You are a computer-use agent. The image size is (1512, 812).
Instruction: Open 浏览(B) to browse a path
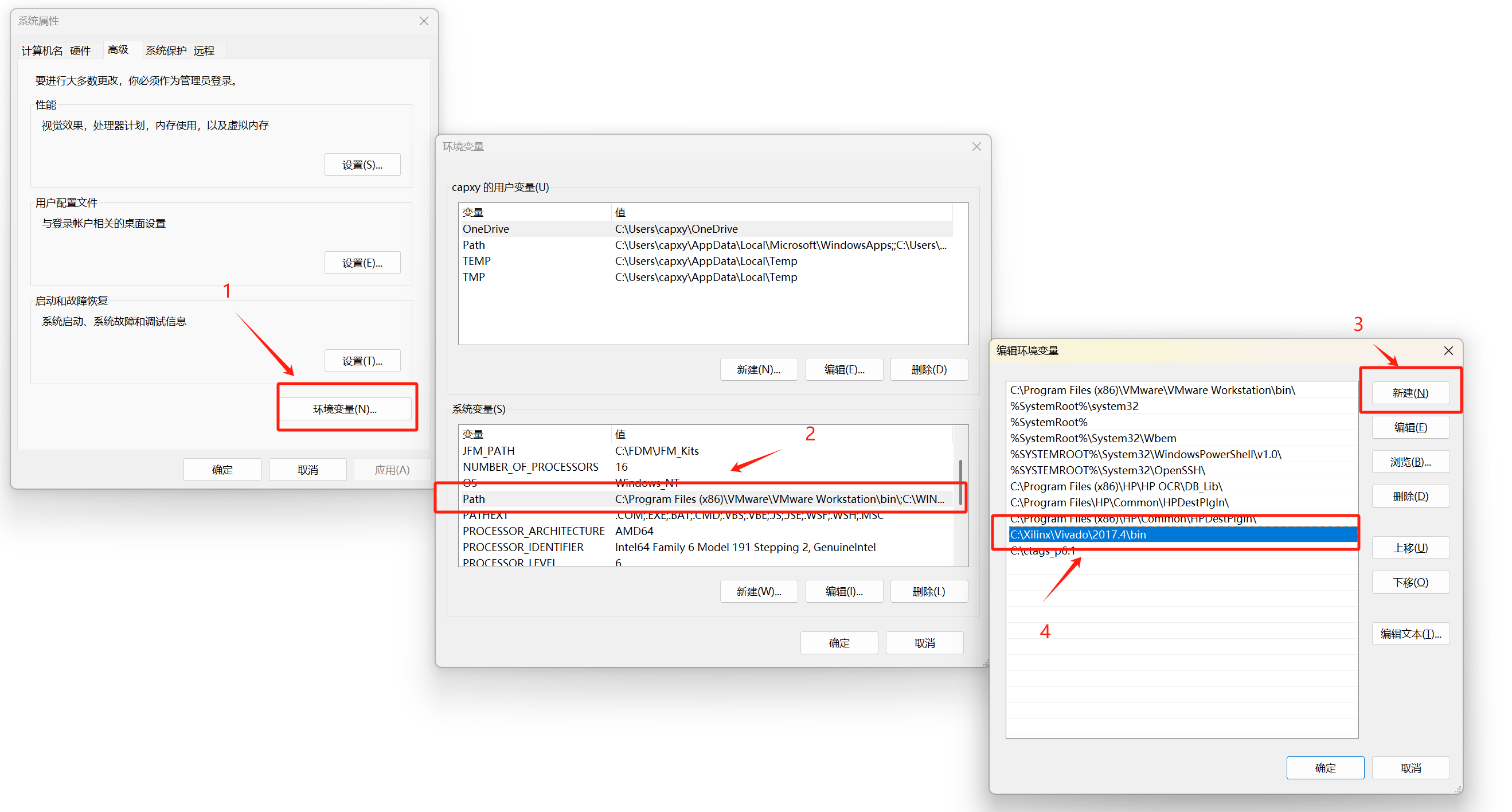(1411, 462)
